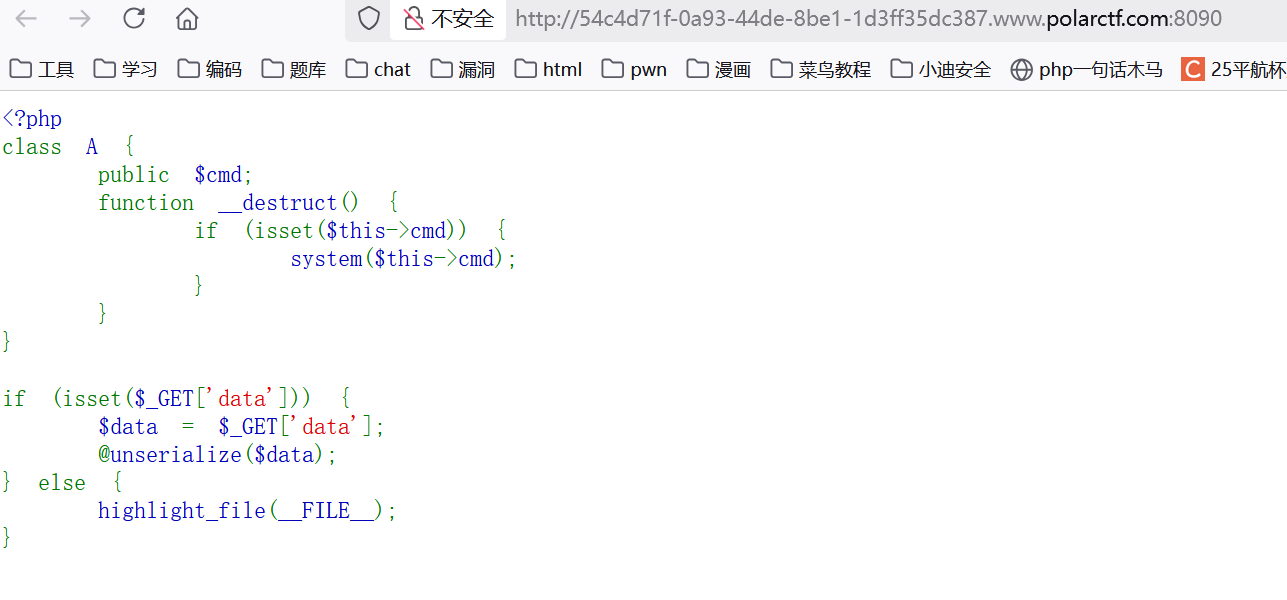Go to the browser home page
This screenshot has height=600, width=1287.
click(187, 18)
